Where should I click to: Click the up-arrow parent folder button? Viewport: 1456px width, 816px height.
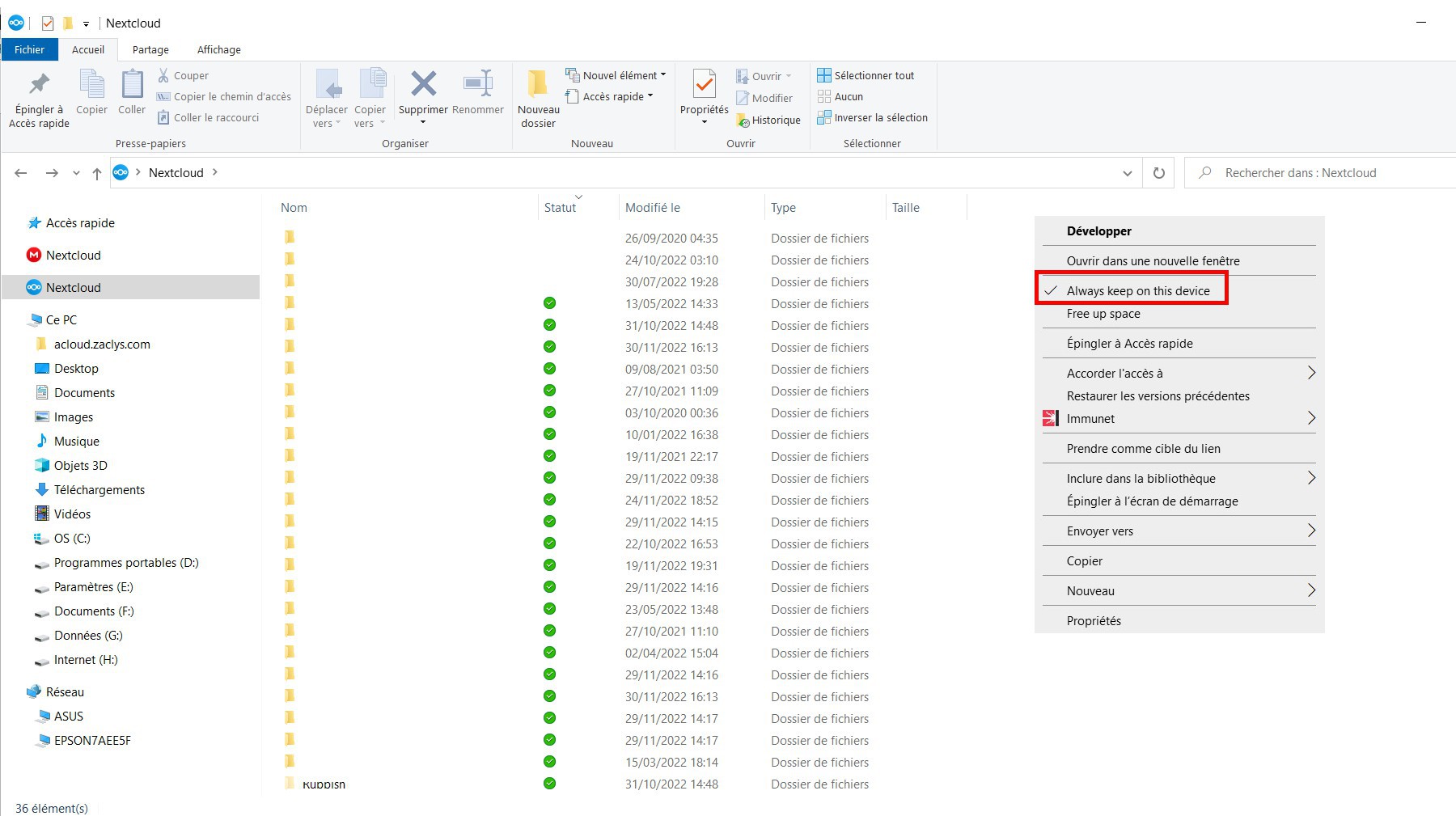click(x=97, y=173)
